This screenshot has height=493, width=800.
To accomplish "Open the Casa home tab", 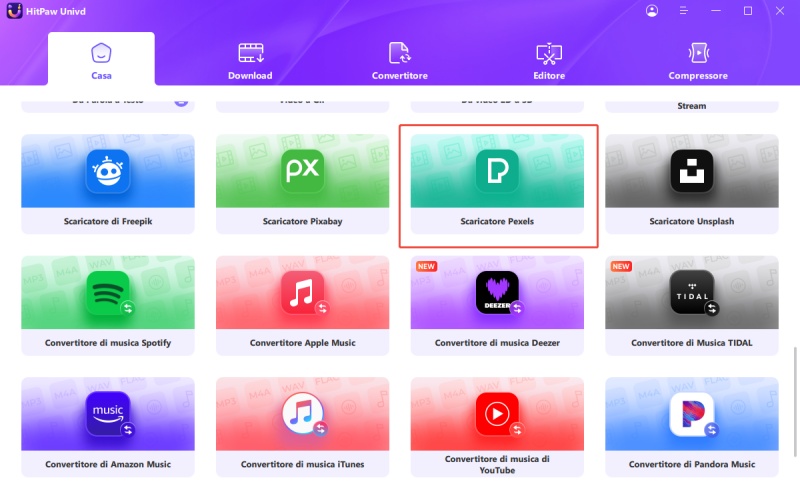I will coord(101,59).
